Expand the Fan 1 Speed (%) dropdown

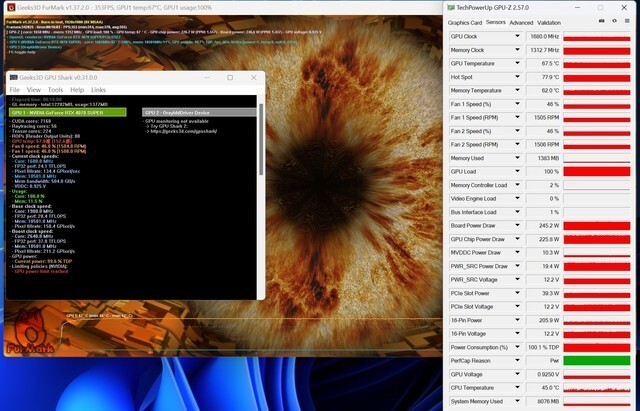coord(517,104)
